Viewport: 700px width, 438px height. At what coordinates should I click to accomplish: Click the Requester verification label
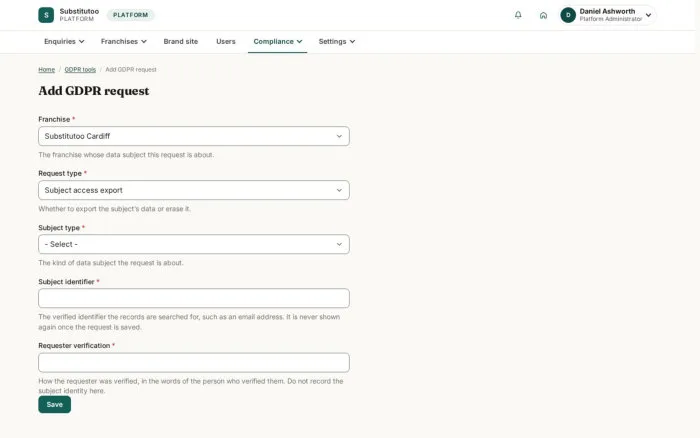coord(74,346)
